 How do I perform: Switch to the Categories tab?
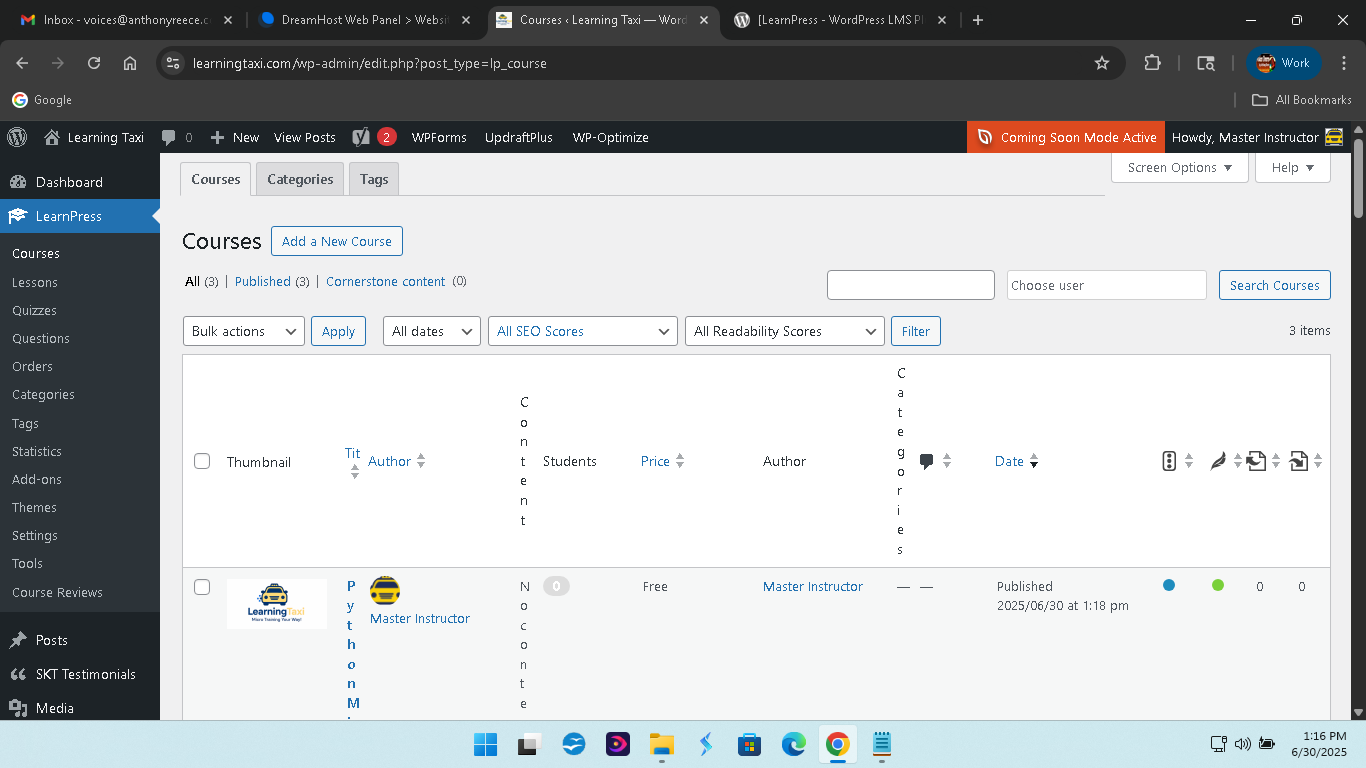(300, 179)
